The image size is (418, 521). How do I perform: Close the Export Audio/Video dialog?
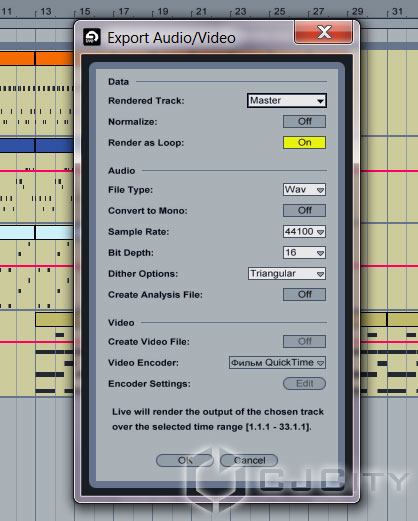coord(323,32)
